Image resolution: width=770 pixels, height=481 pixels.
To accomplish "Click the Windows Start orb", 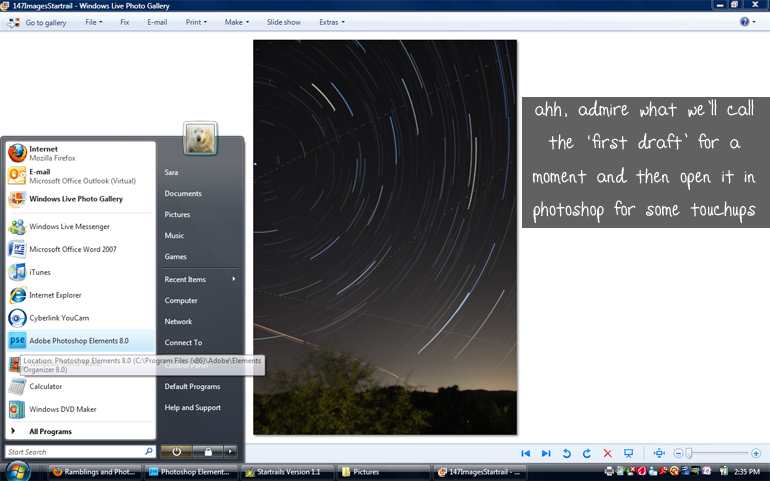I will point(18,471).
